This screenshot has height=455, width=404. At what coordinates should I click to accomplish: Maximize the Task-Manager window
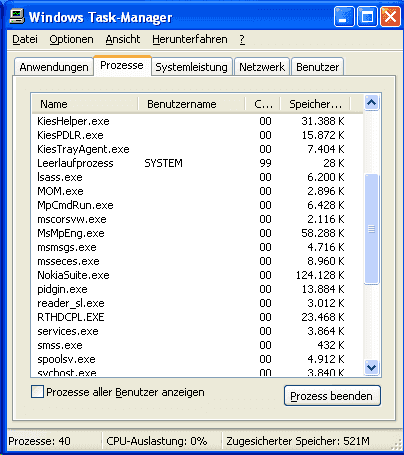pyautogui.click(x=367, y=16)
